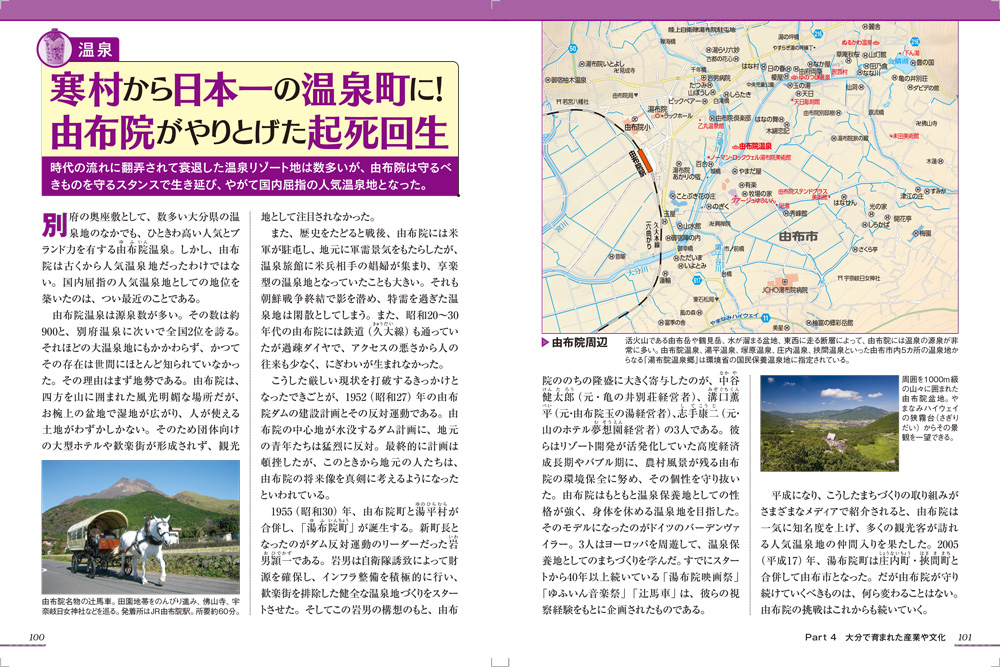1000x667 pixels.
Task: Click the caption 由布院名物の辻馬車
Action: click(x=141, y=606)
